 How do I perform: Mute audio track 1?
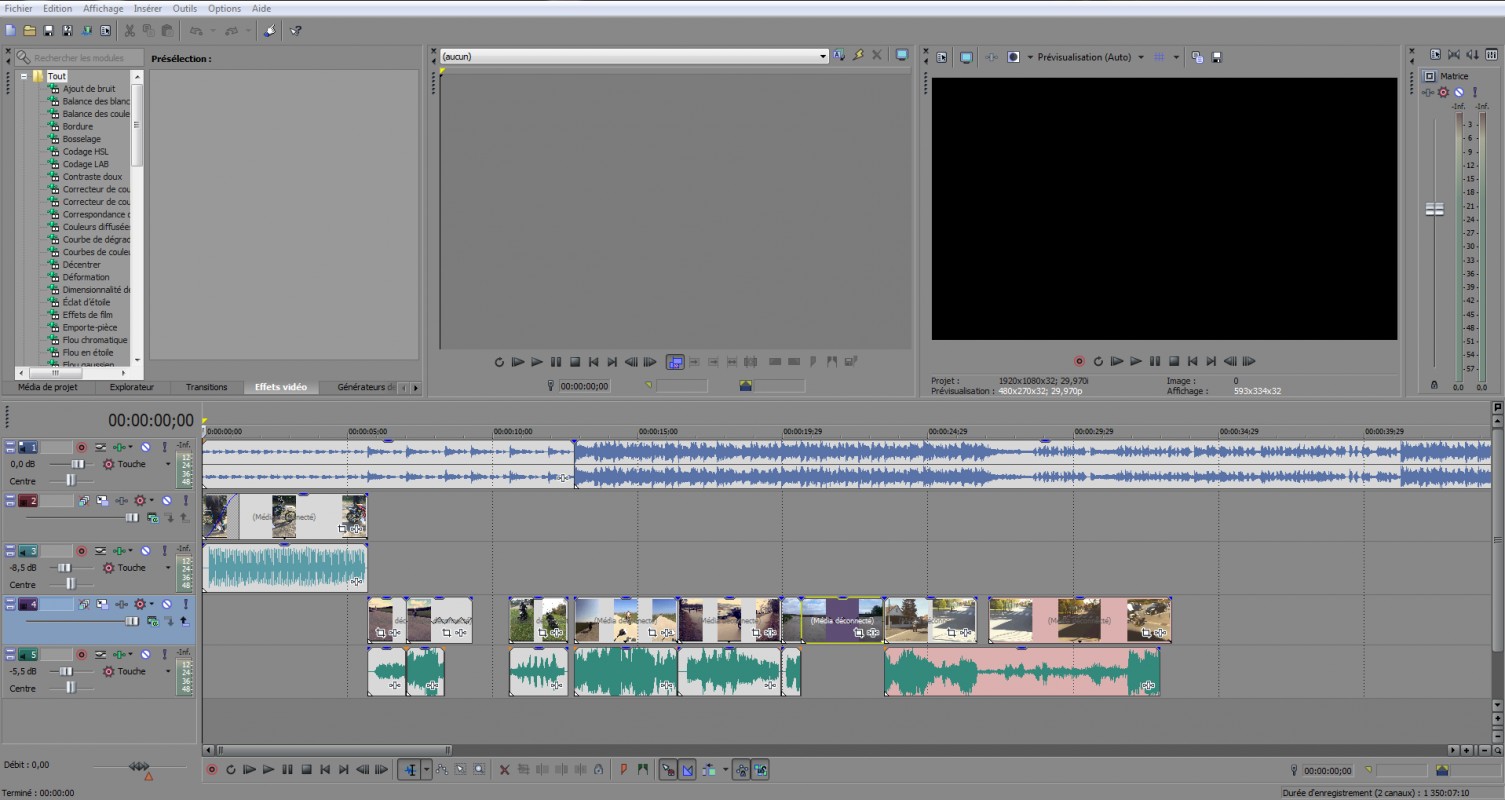[145, 447]
